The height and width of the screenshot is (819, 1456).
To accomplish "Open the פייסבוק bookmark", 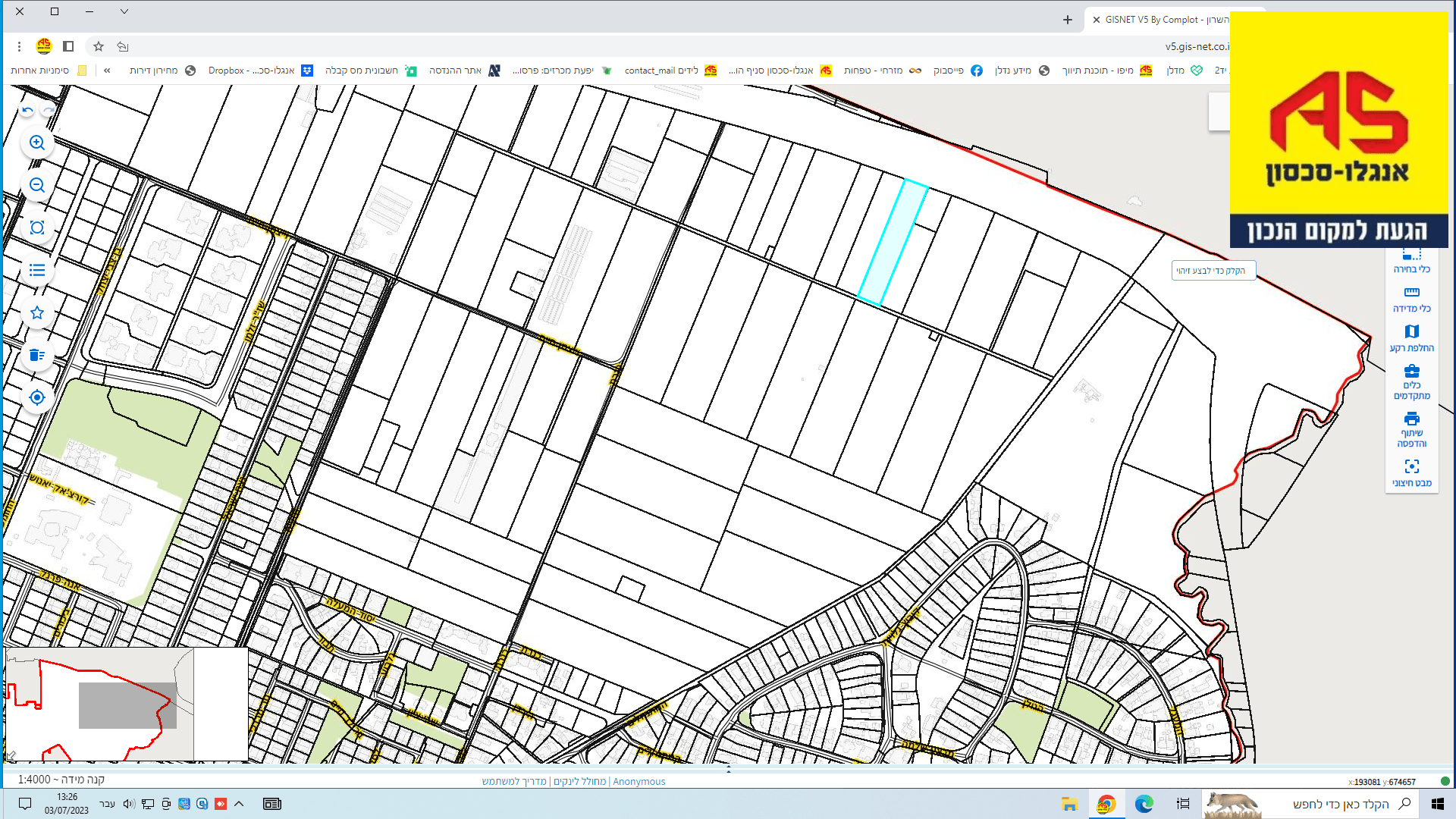I will pos(958,71).
